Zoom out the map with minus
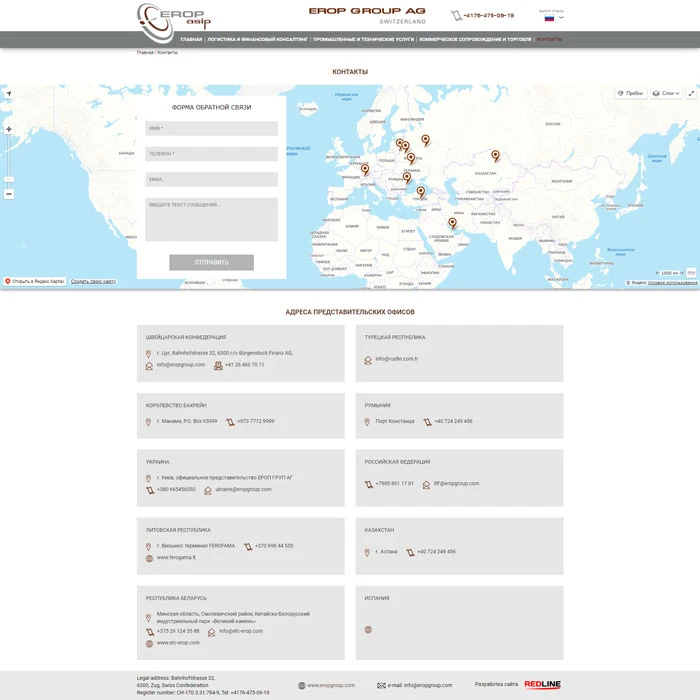Viewport: 700px width, 700px height. 9,194
